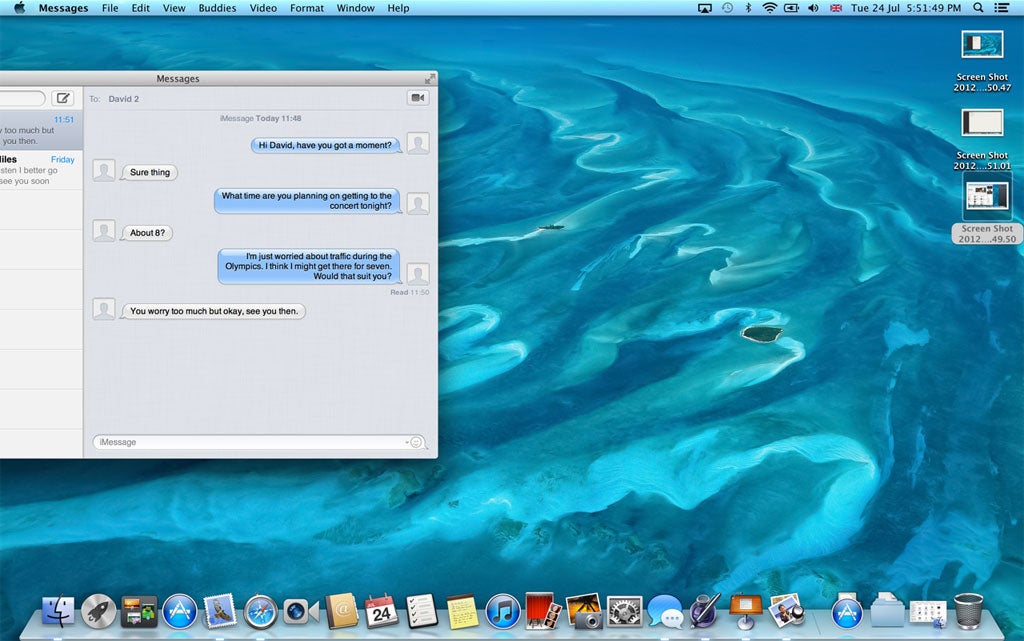The image size is (1024, 641).
Task: Toggle Bluetooth from the menu bar
Action: pyautogui.click(x=749, y=8)
